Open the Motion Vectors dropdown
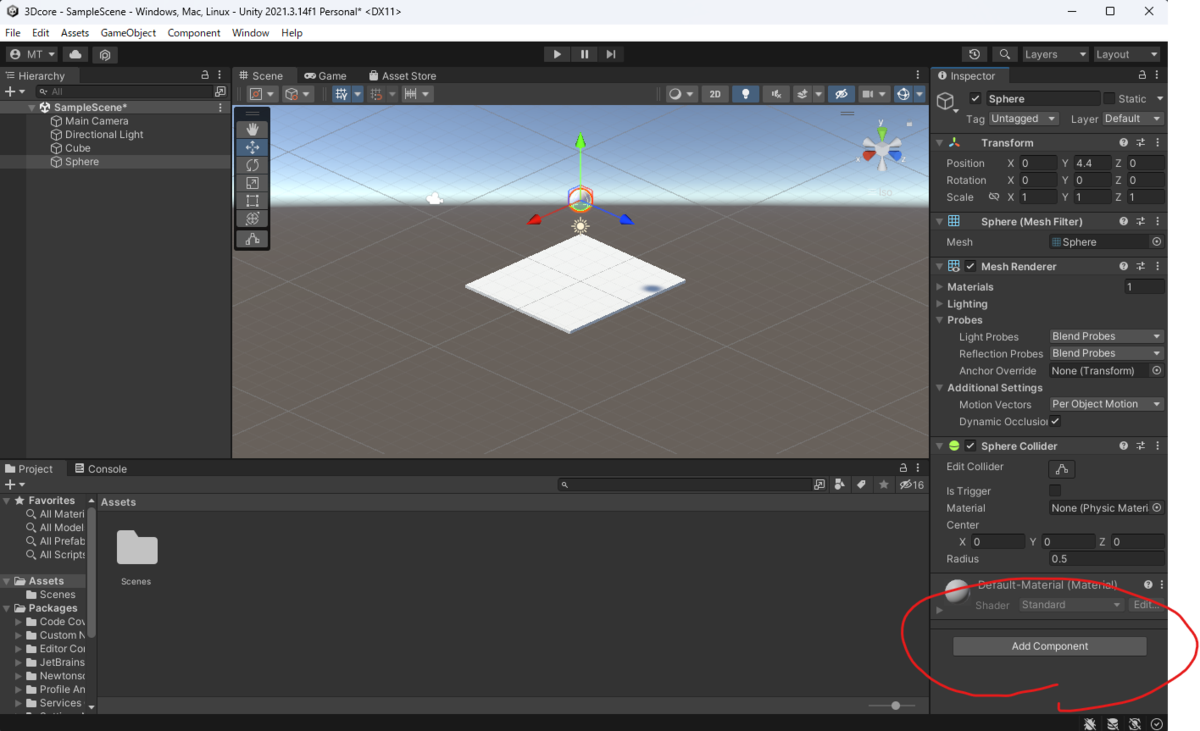This screenshot has height=731, width=1200. (x=1106, y=404)
